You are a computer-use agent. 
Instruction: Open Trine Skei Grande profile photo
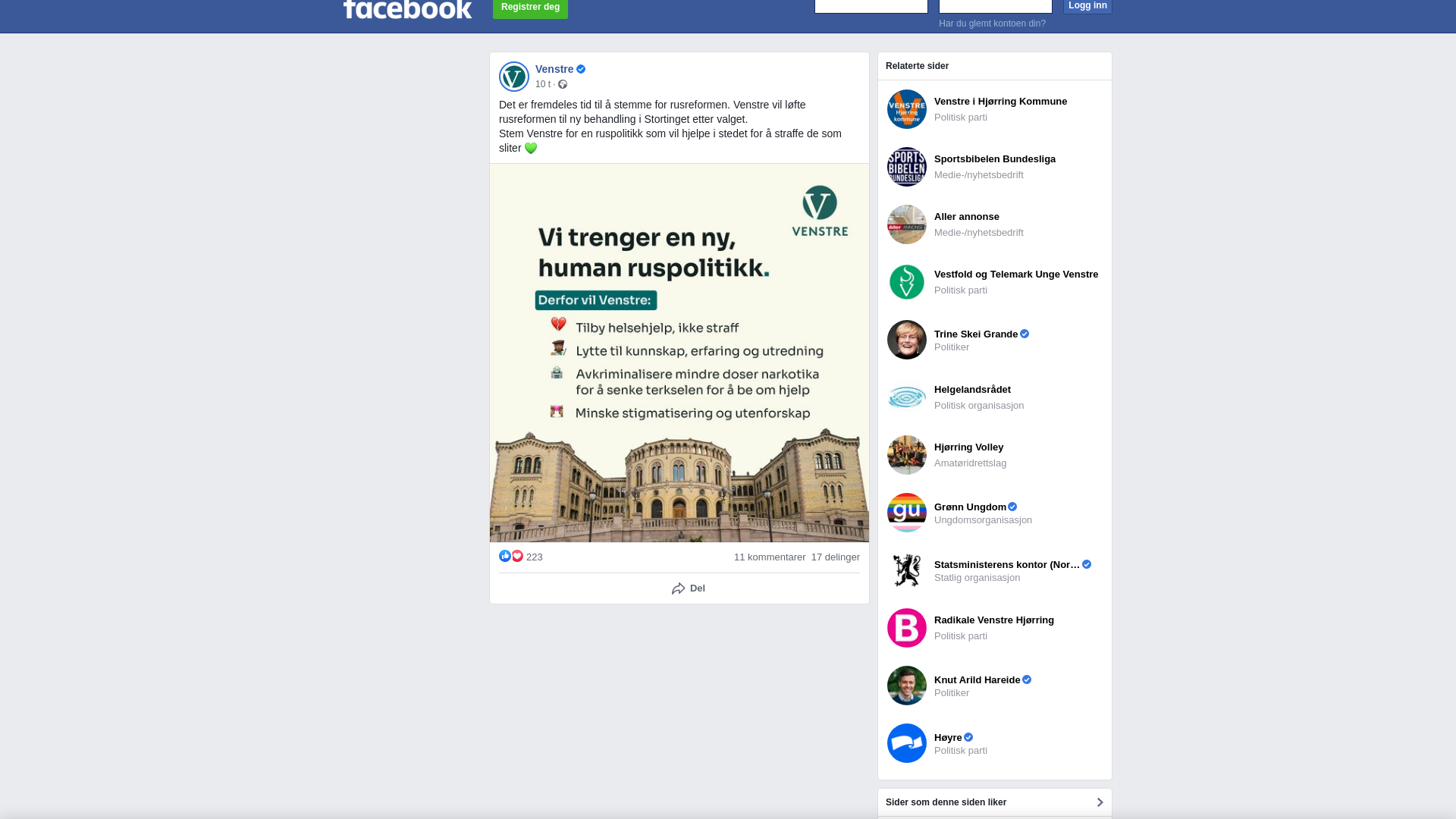(907, 340)
